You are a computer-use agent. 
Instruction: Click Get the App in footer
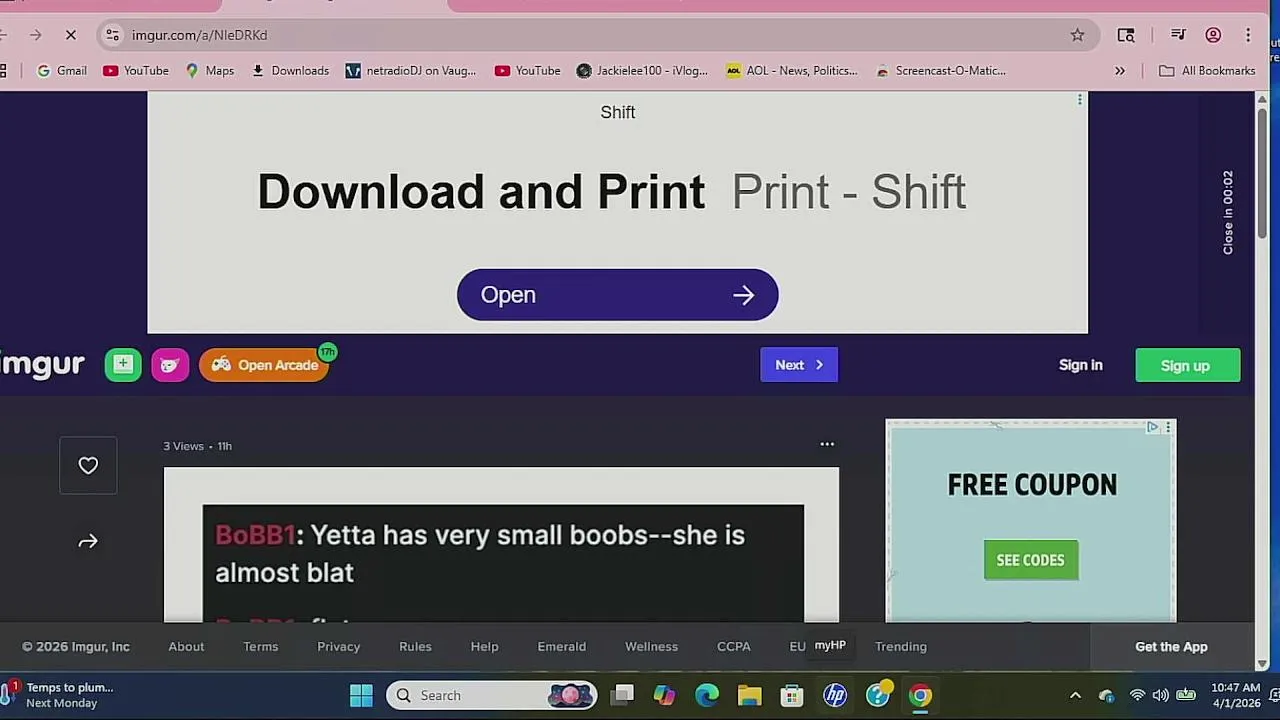pos(1171,647)
